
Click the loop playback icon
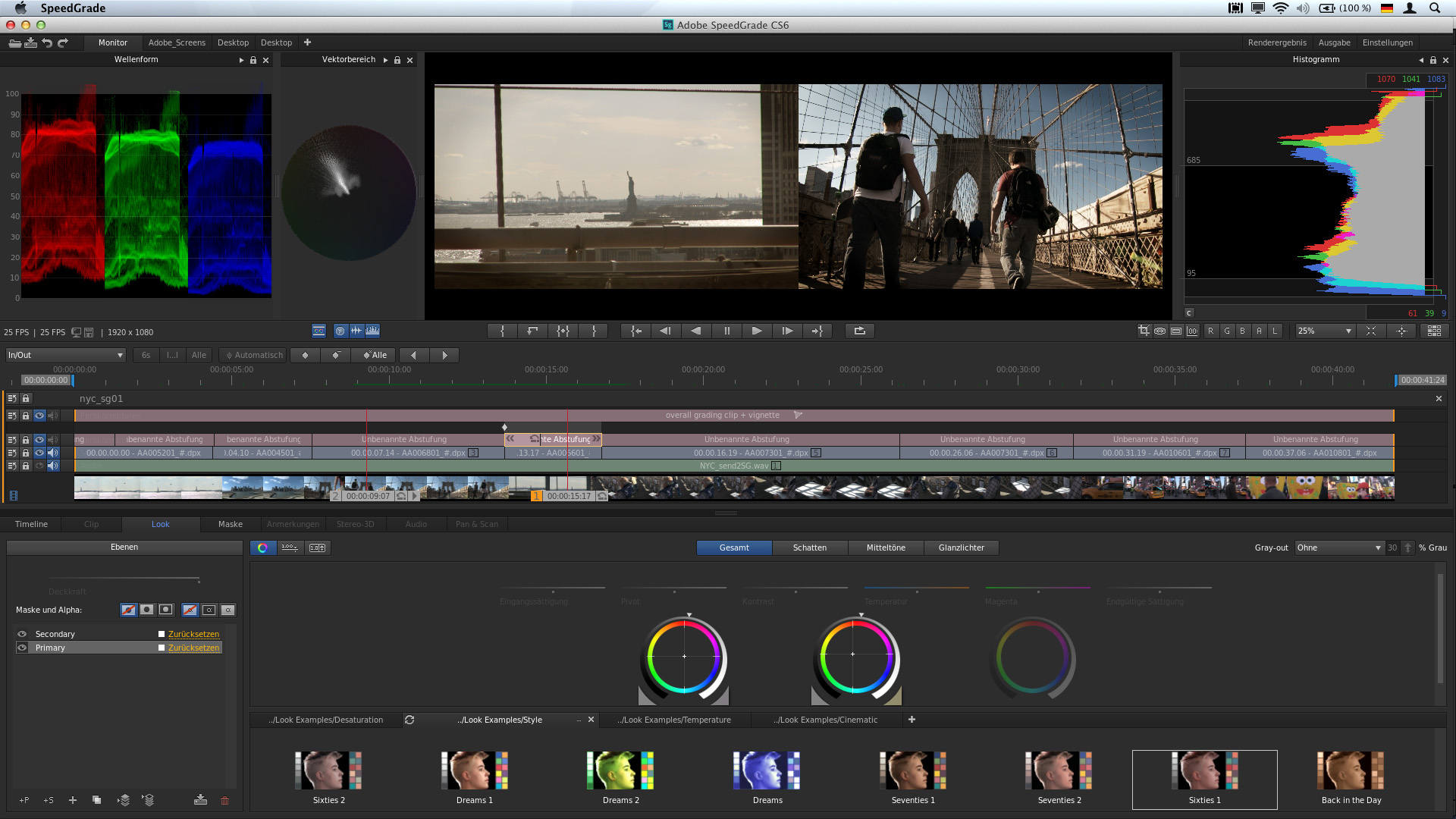(859, 331)
